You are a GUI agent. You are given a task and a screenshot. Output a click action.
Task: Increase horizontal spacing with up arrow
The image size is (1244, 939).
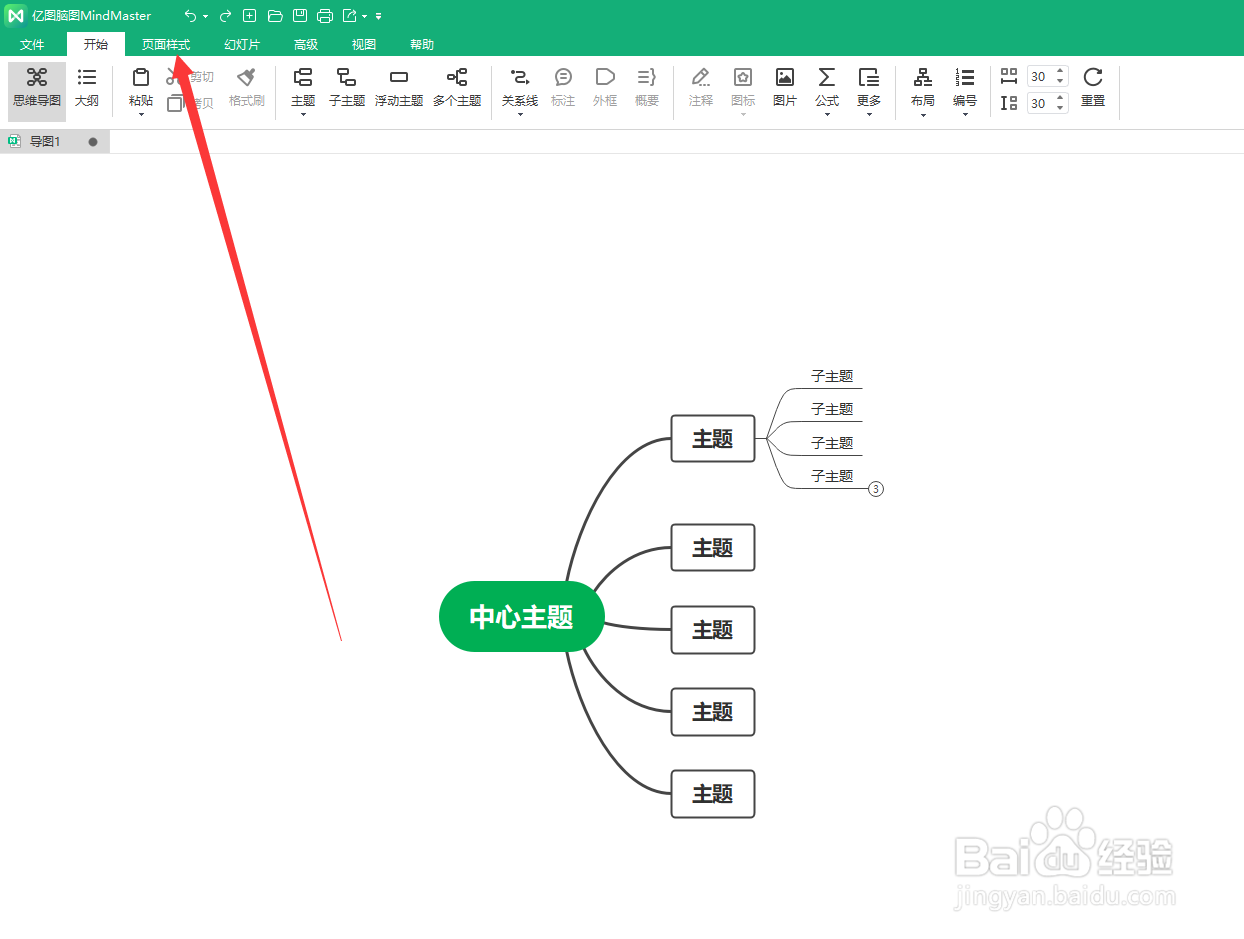click(x=1061, y=72)
